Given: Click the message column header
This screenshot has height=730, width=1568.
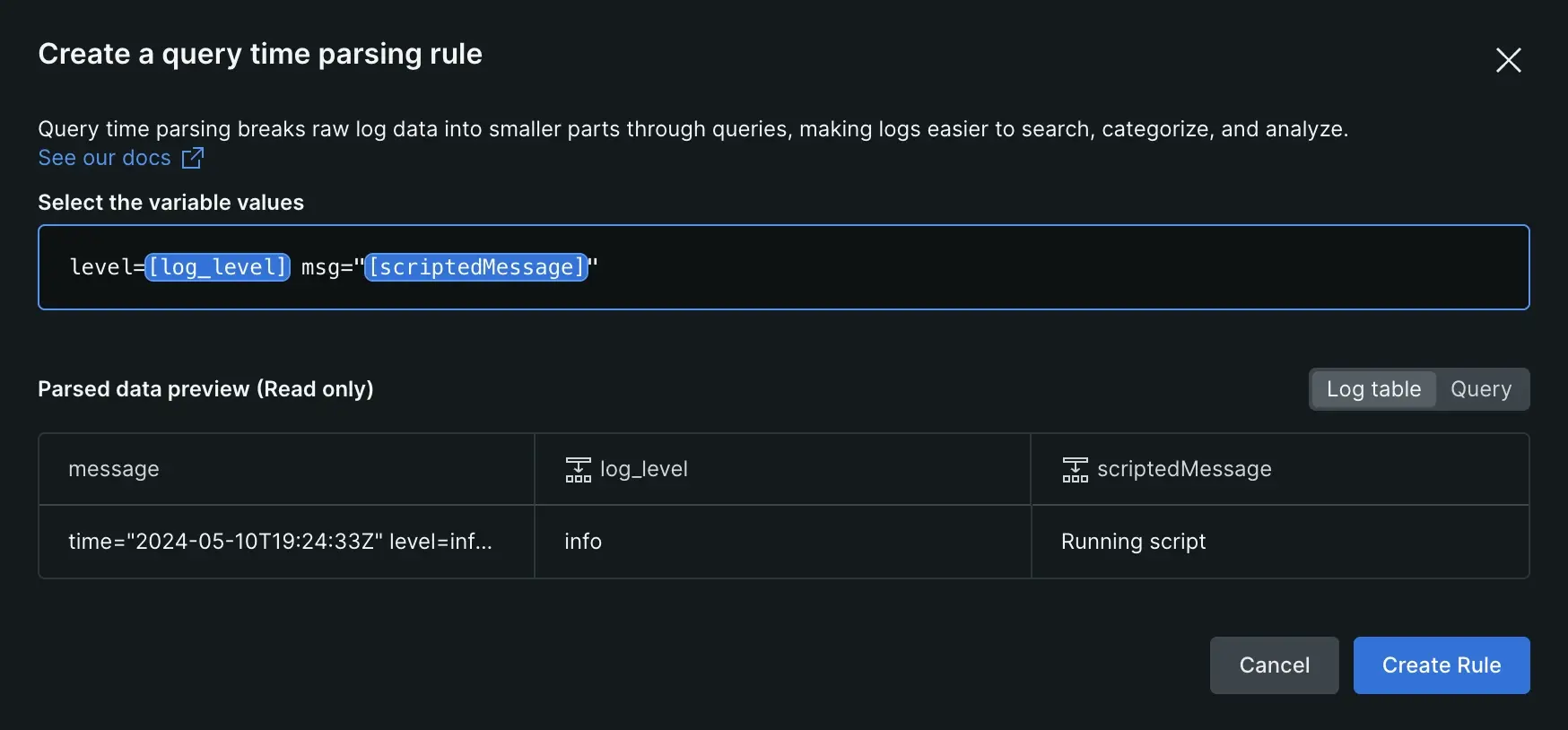Looking at the screenshot, I should click(114, 469).
